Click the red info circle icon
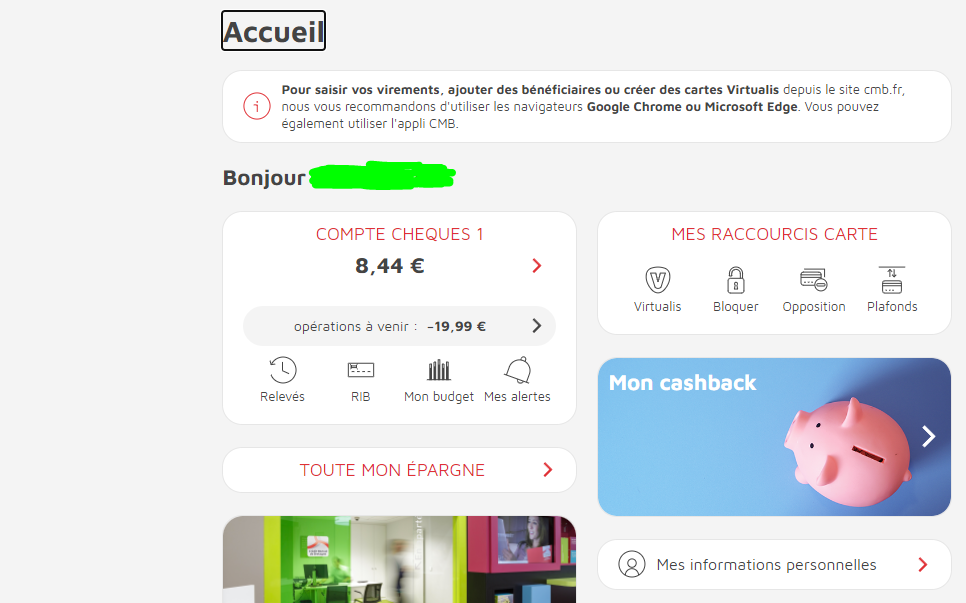This screenshot has width=966, height=603. 257,107
